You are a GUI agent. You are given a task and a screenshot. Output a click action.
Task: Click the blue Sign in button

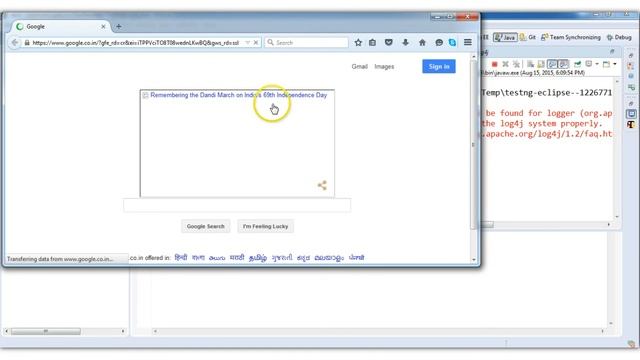439,67
